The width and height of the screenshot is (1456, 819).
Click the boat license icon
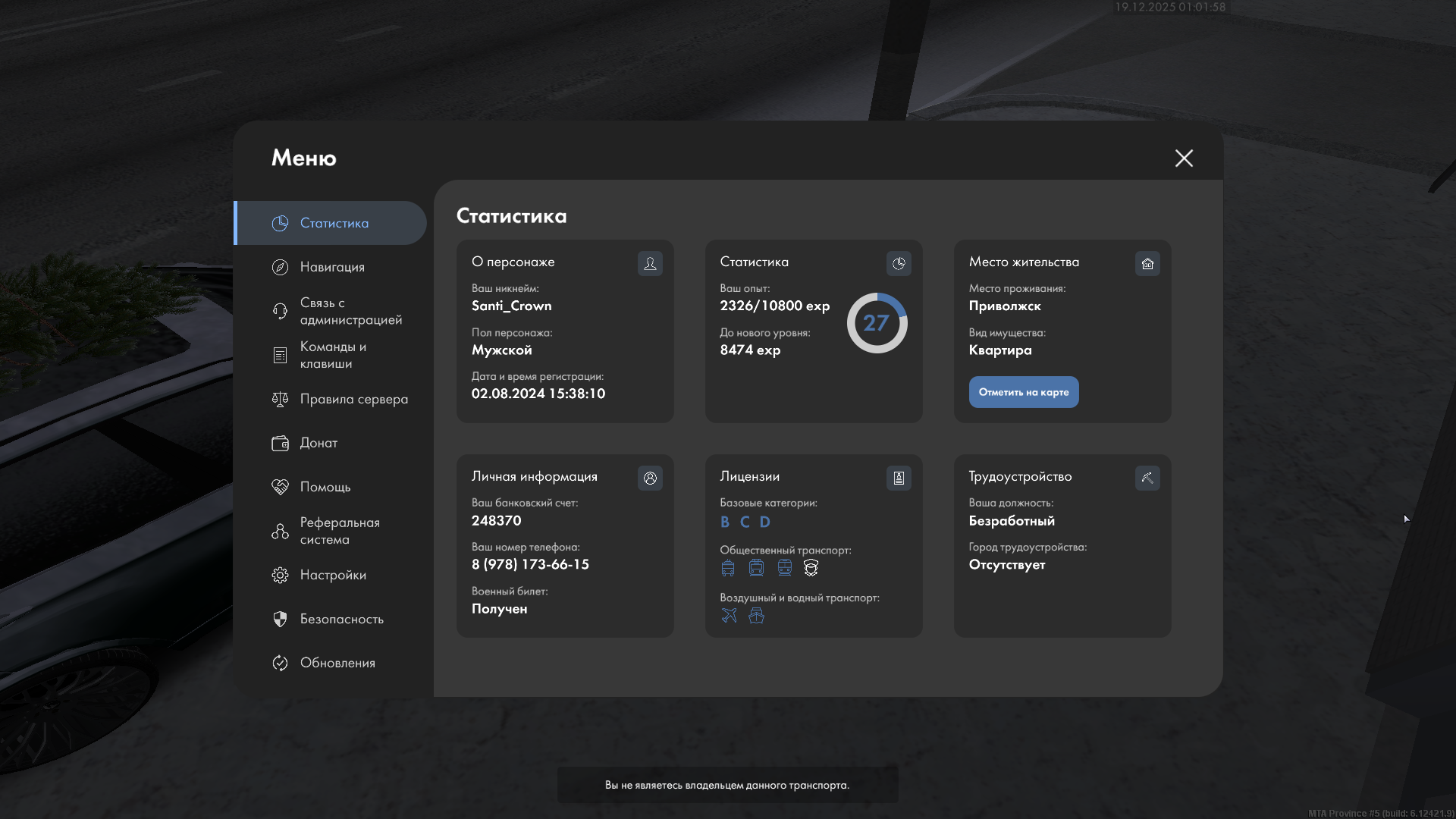click(756, 615)
